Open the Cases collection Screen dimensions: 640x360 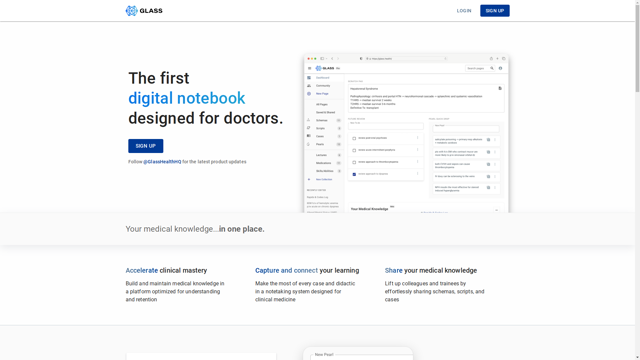pyautogui.click(x=320, y=136)
